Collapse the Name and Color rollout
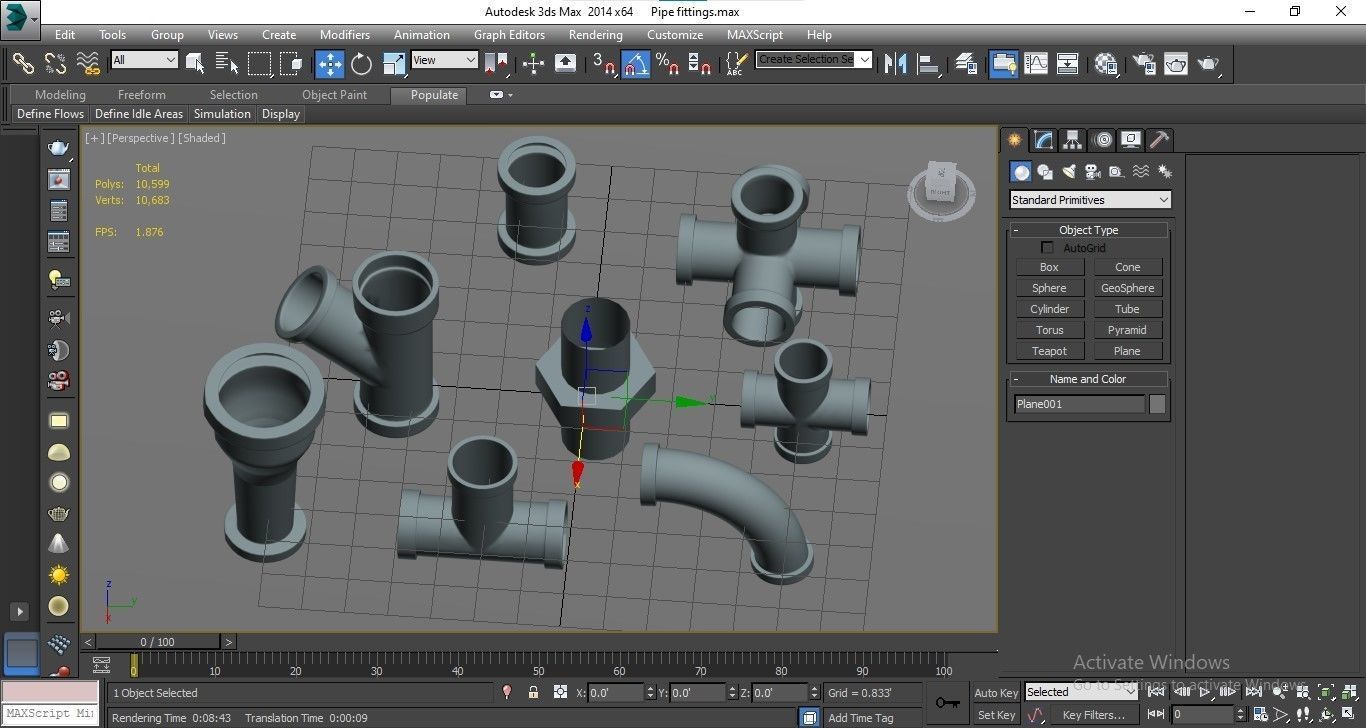Screen dimensions: 1366x728 (1088, 379)
